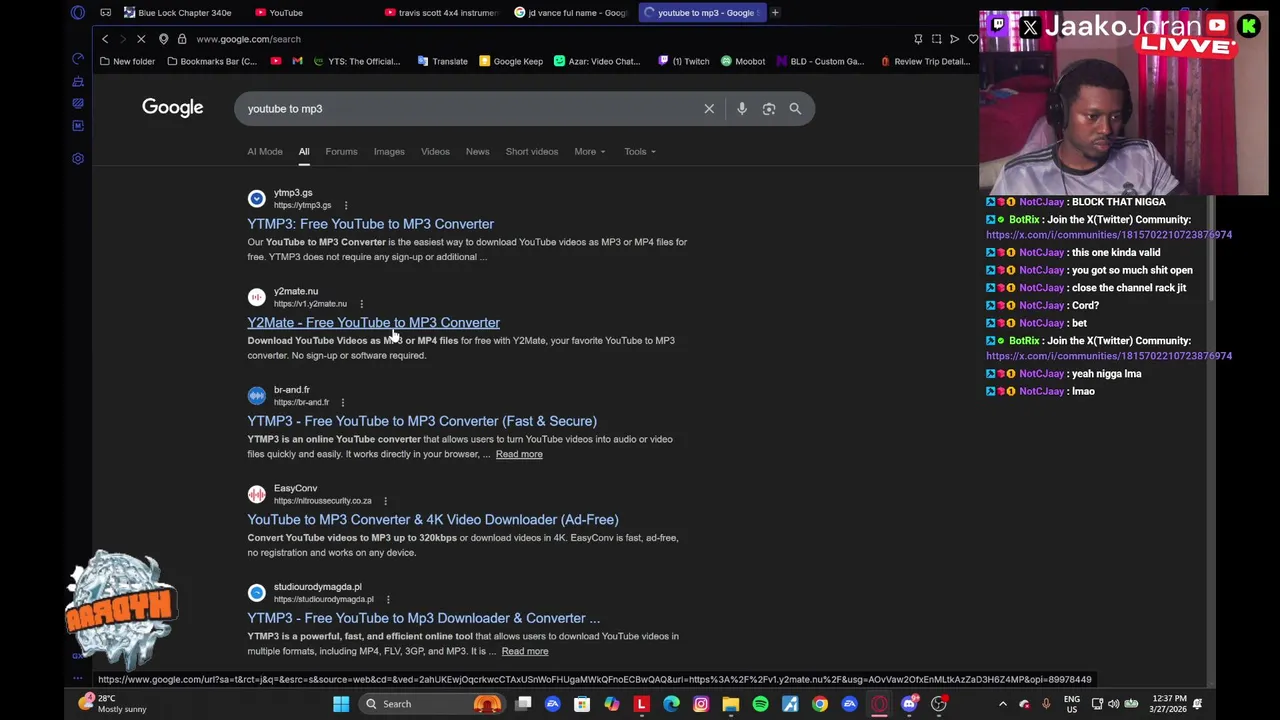The image size is (1280, 720).
Task: Open YTMP3 Converter (Fast & Secure) result
Action: click(x=422, y=421)
